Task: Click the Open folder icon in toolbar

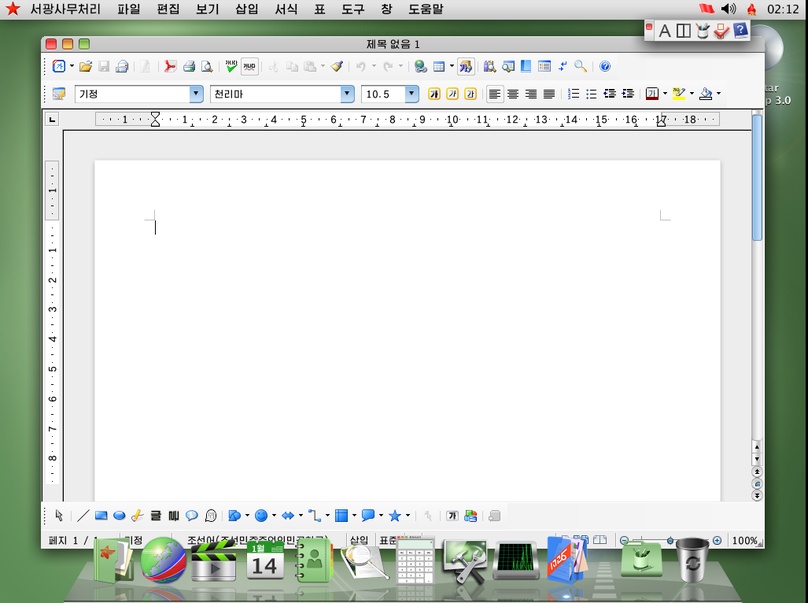Action: [86, 66]
